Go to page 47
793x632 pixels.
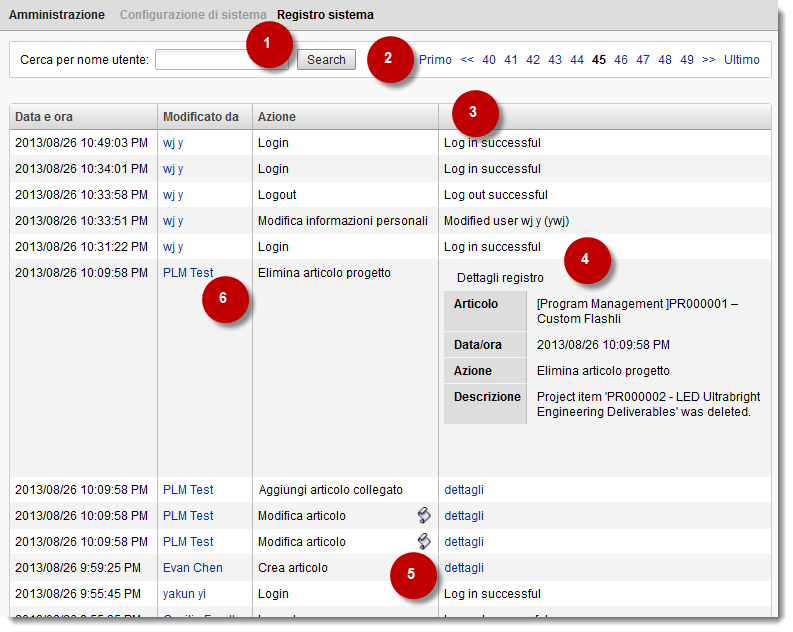643,60
